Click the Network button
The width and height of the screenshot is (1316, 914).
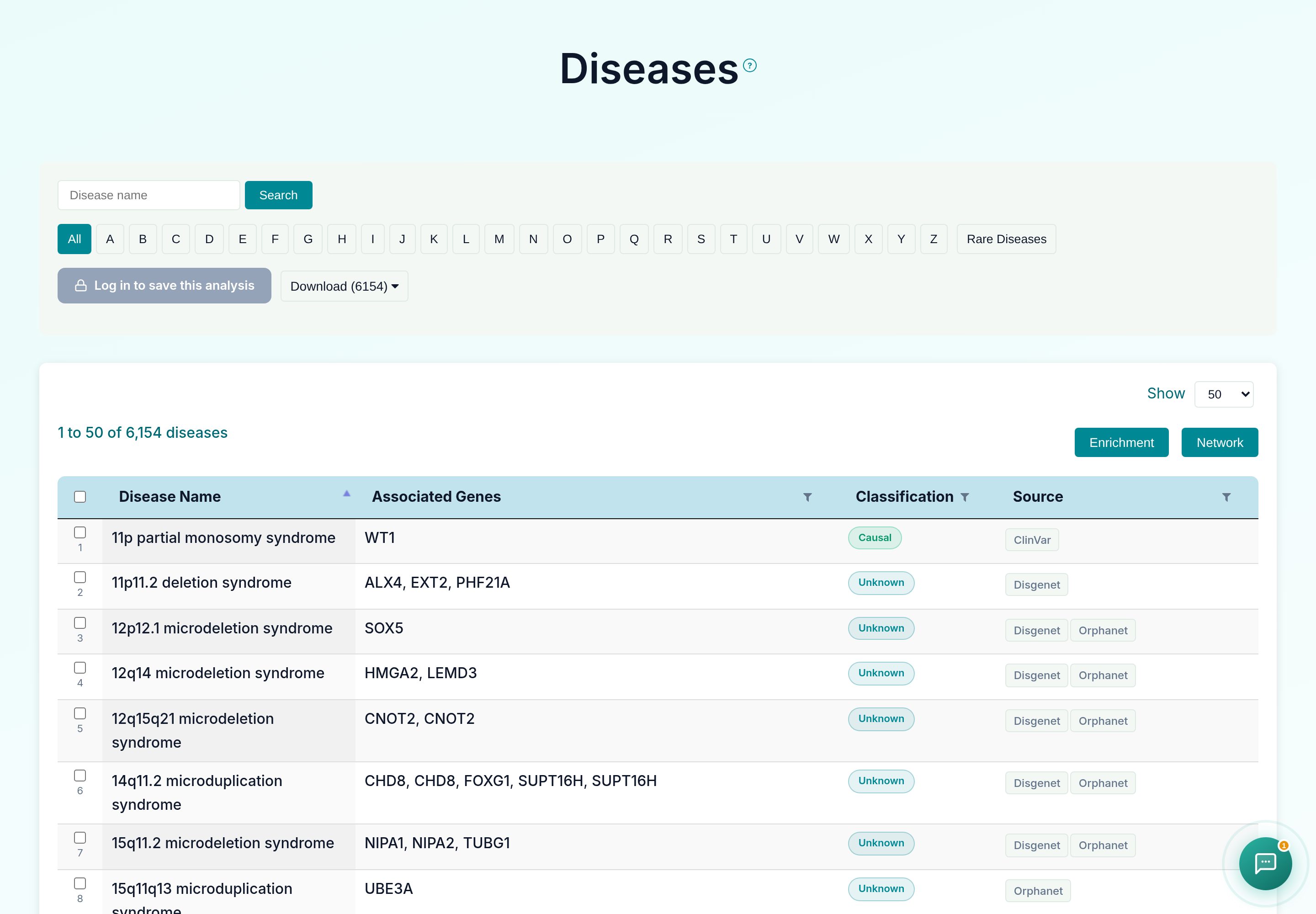pyautogui.click(x=1220, y=442)
